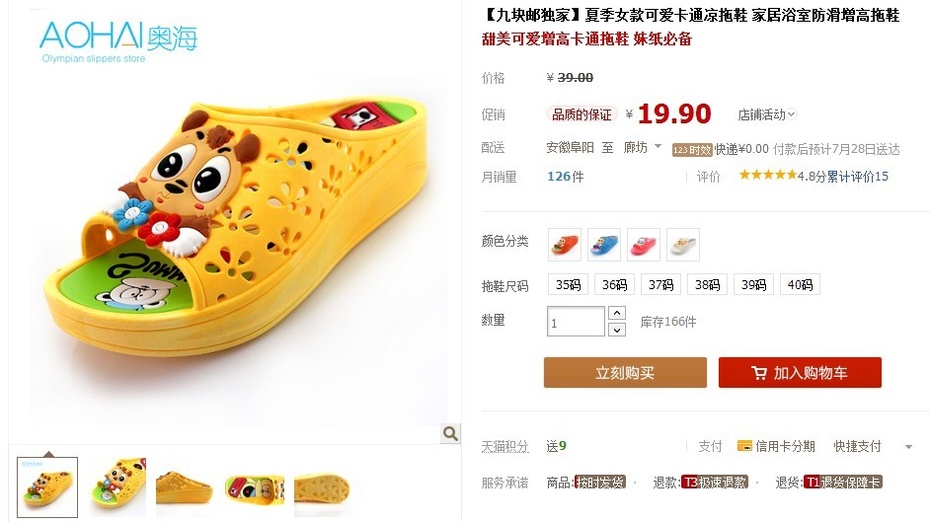Click the five-star rating icons
930x522 pixels.
767,175
